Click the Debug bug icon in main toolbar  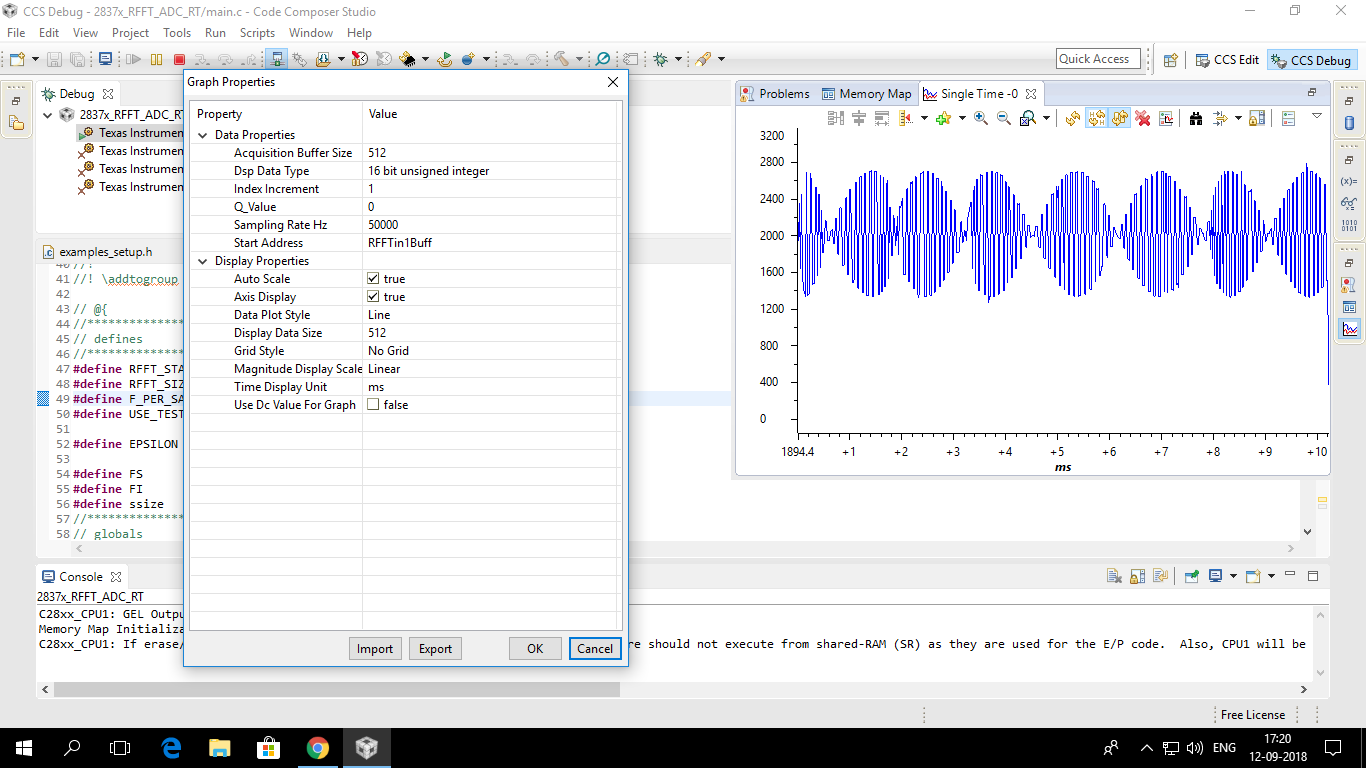coord(660,60)
